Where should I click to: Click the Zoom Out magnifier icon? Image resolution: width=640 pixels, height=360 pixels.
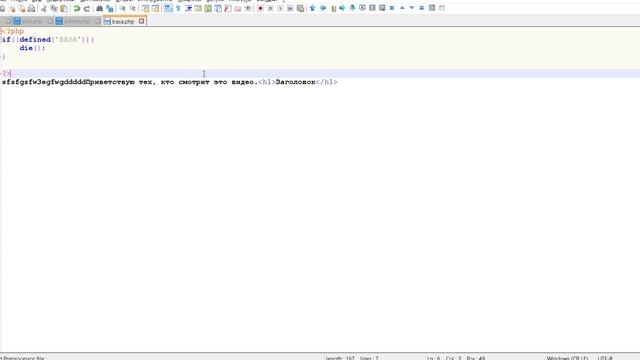click(x=132, y=8)
